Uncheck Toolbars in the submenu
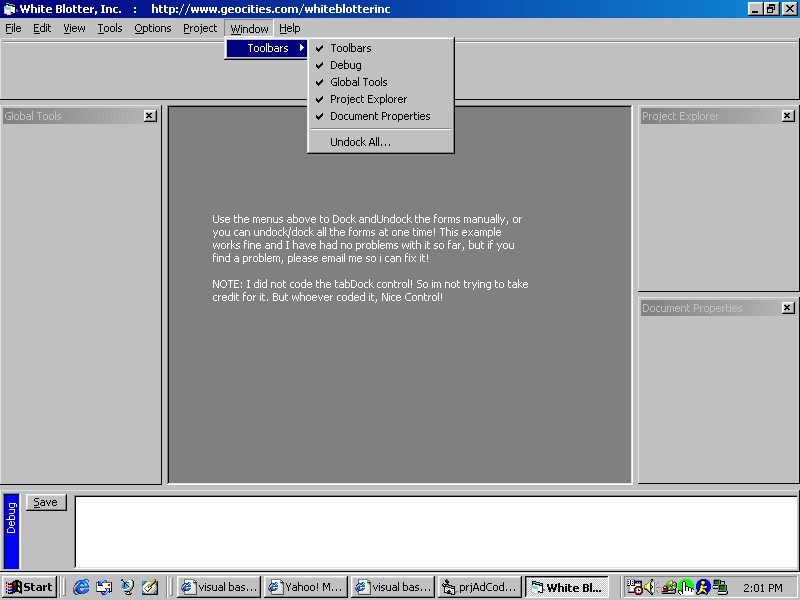The width and height of the screenshot is (800, 600). point(351,48)
